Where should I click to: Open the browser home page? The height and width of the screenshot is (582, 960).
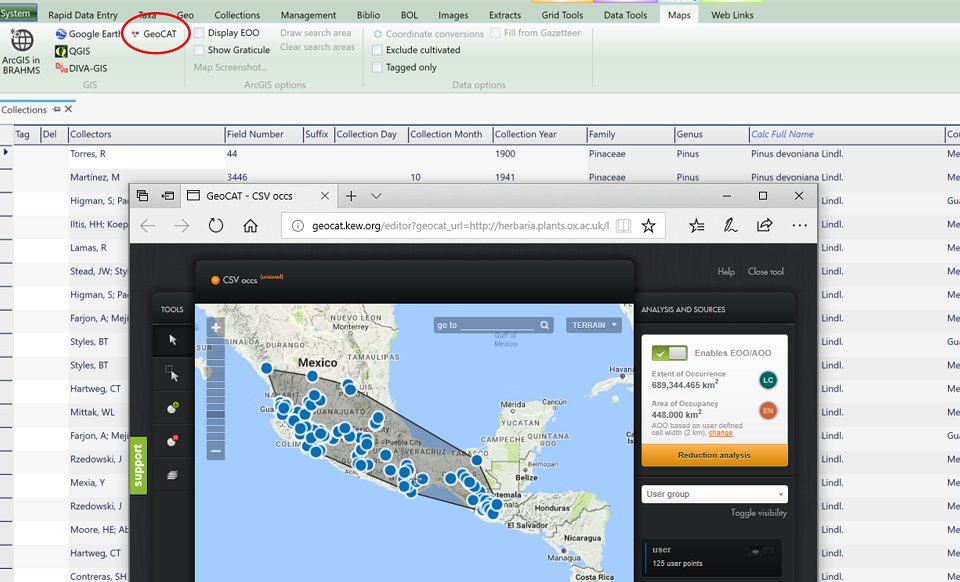250,226
